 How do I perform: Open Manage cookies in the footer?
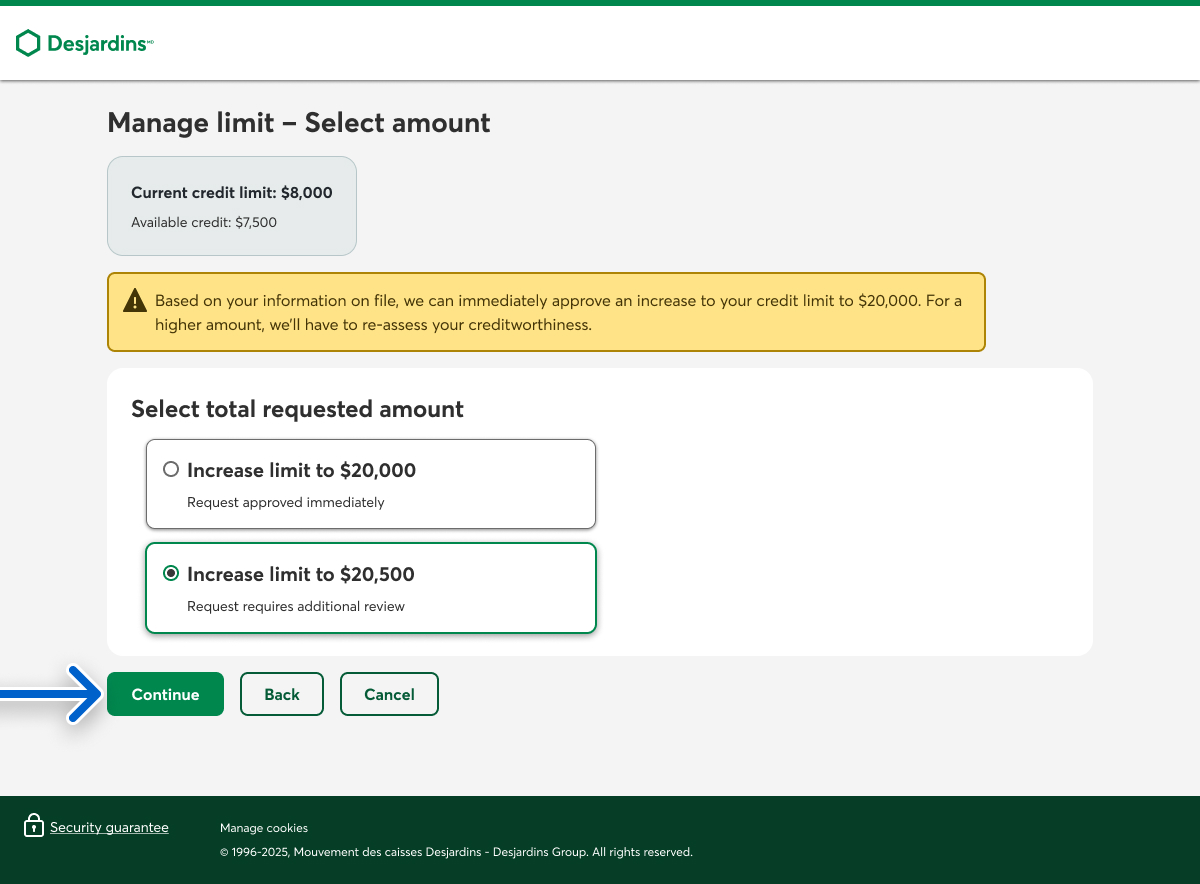[264, 828]
